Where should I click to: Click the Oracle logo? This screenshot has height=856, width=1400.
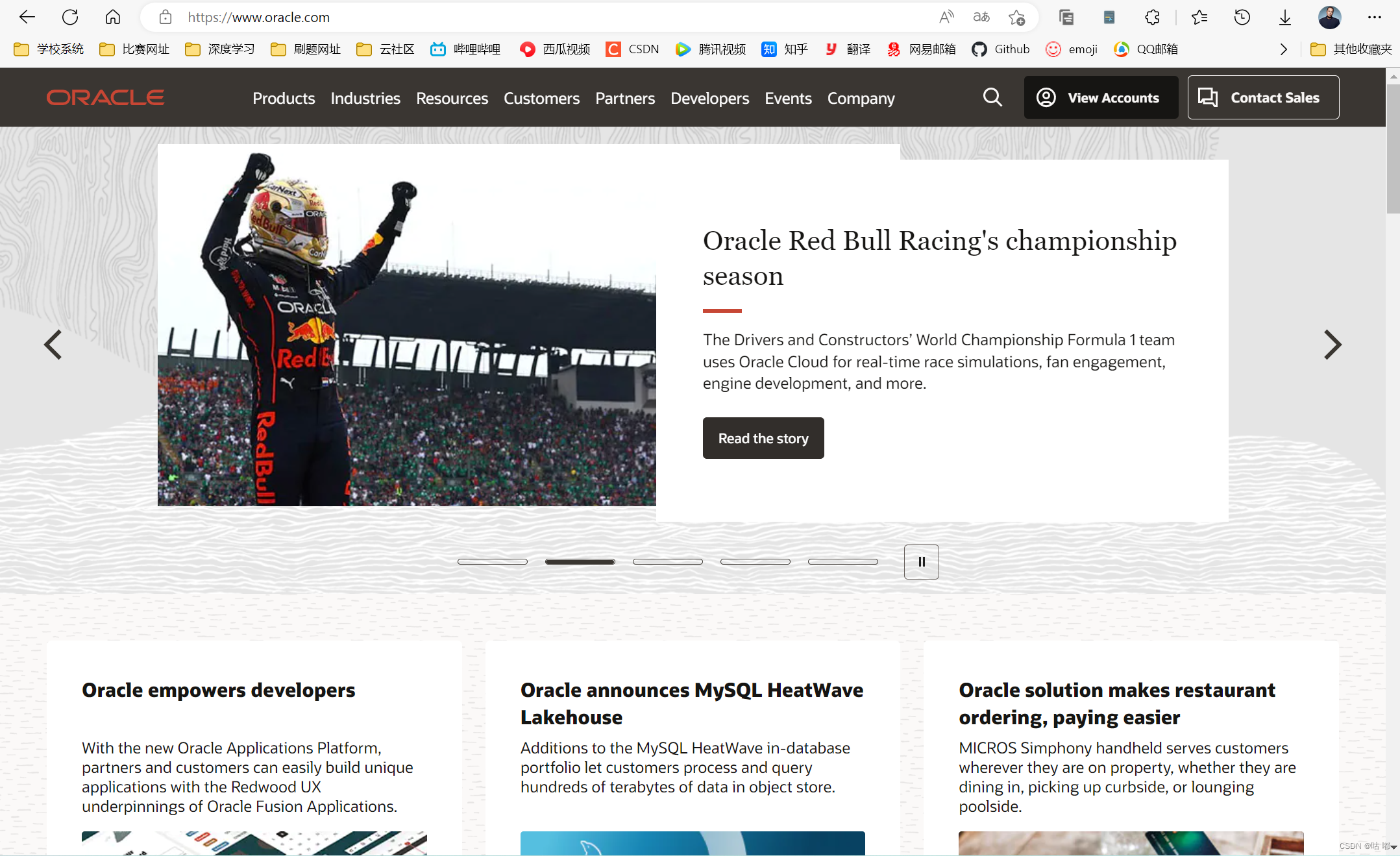point(105,97)
